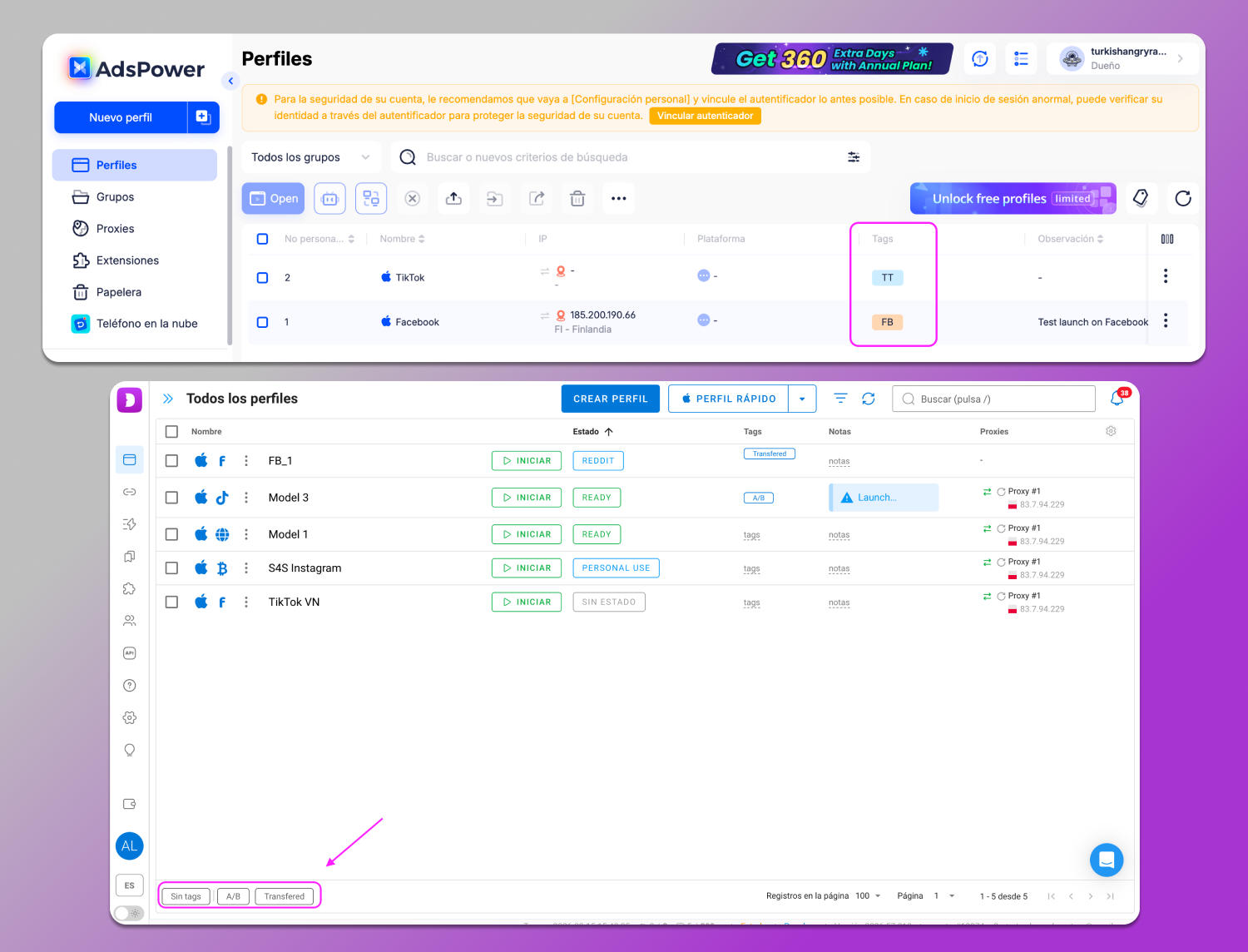1248x952 pixels.
Task: Go to Extensiones in the sidebar
Action: click(x=126, y=260)
